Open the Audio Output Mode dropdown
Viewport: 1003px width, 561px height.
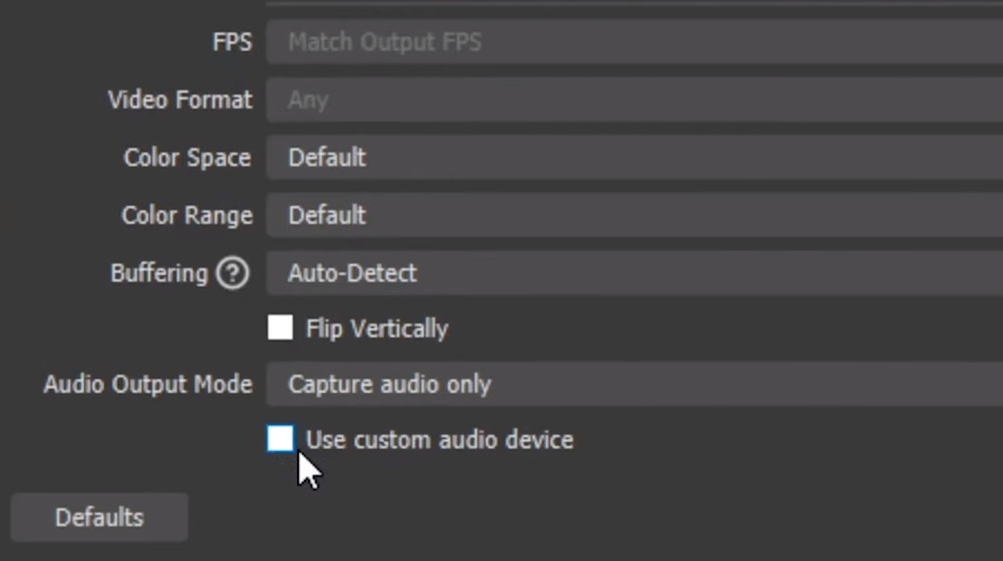coord(634,384)
